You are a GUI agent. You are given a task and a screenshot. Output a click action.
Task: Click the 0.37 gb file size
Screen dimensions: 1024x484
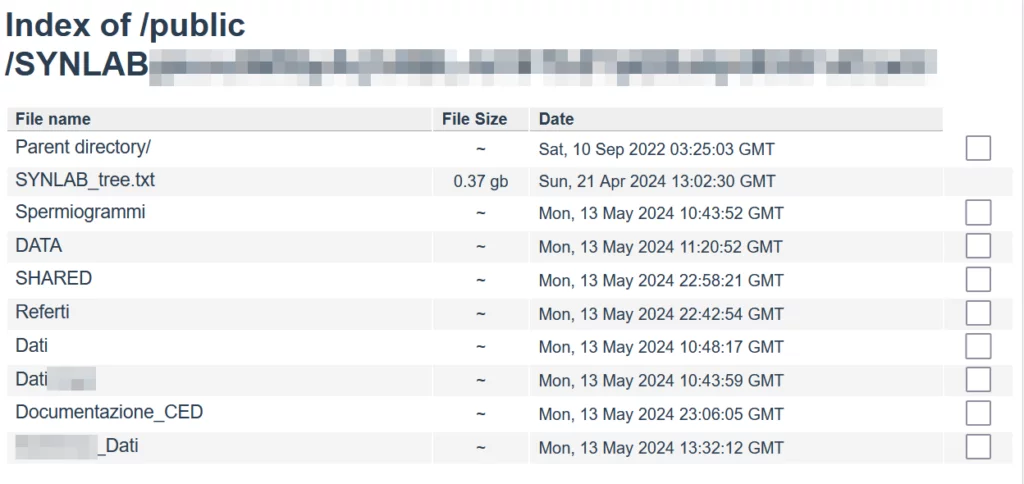(x=480, y=182)
